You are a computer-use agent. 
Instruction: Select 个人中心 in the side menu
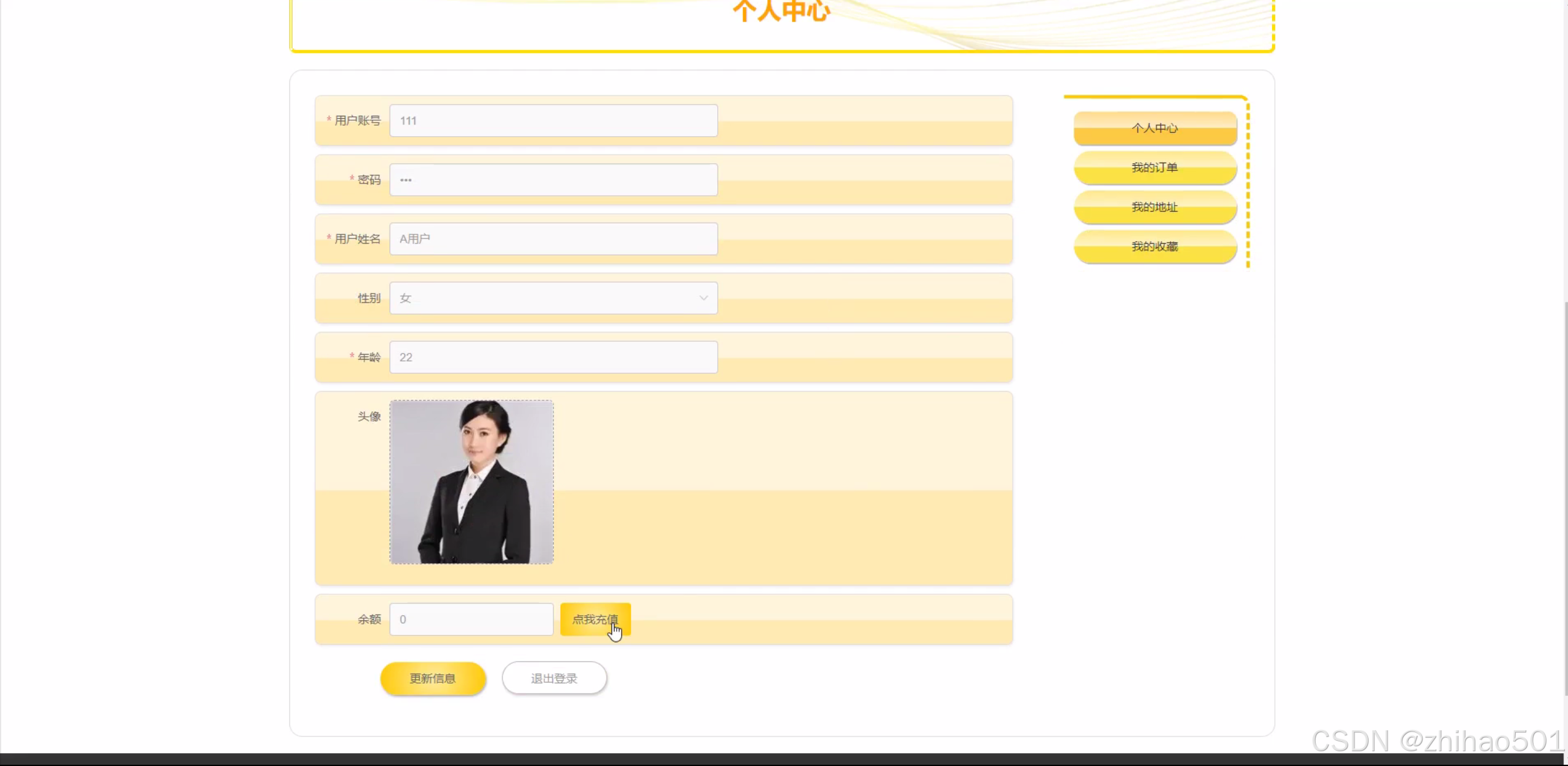click(x=1155, y=128)
